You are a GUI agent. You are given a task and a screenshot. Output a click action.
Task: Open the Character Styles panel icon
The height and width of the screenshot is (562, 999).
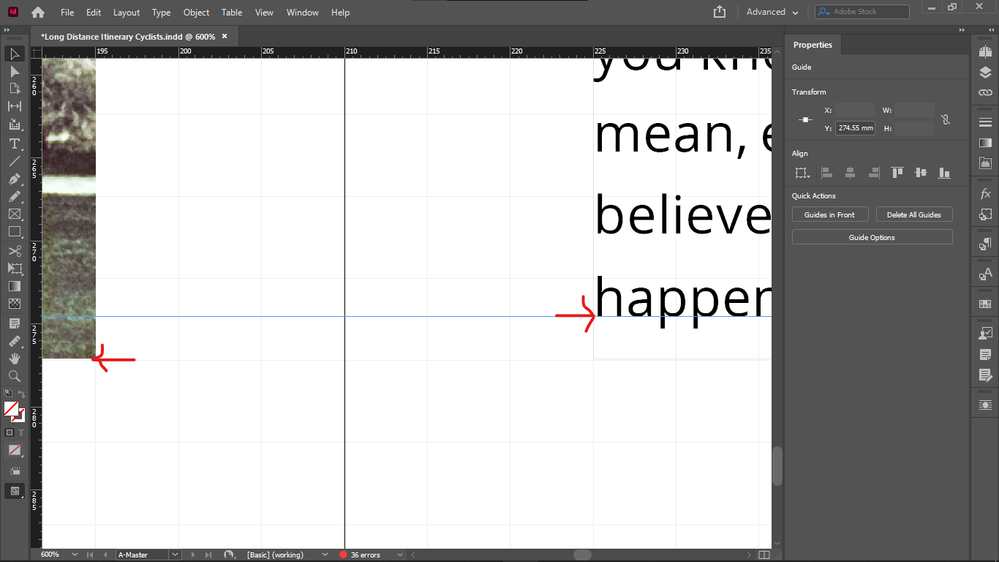(x=985, y=274)
